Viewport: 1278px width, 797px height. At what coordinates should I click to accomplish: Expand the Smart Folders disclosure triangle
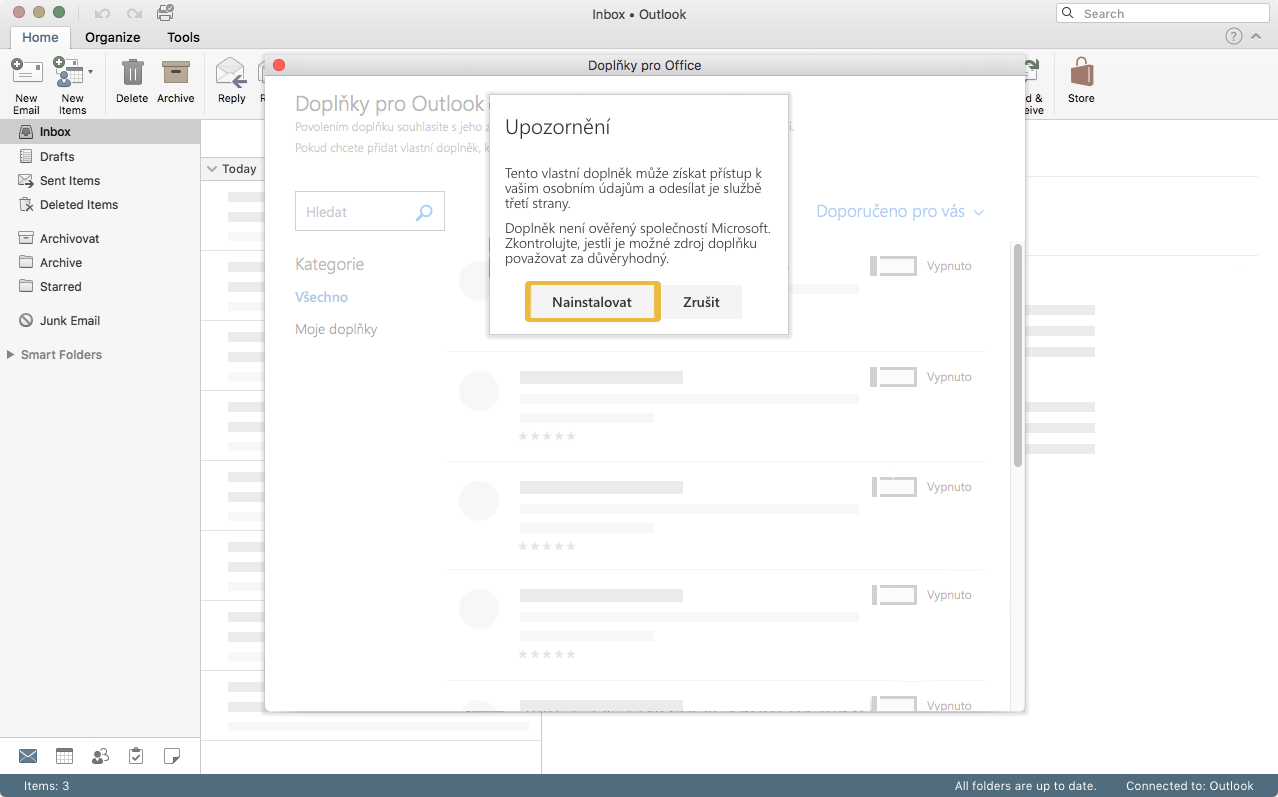[x=11, y=355]
